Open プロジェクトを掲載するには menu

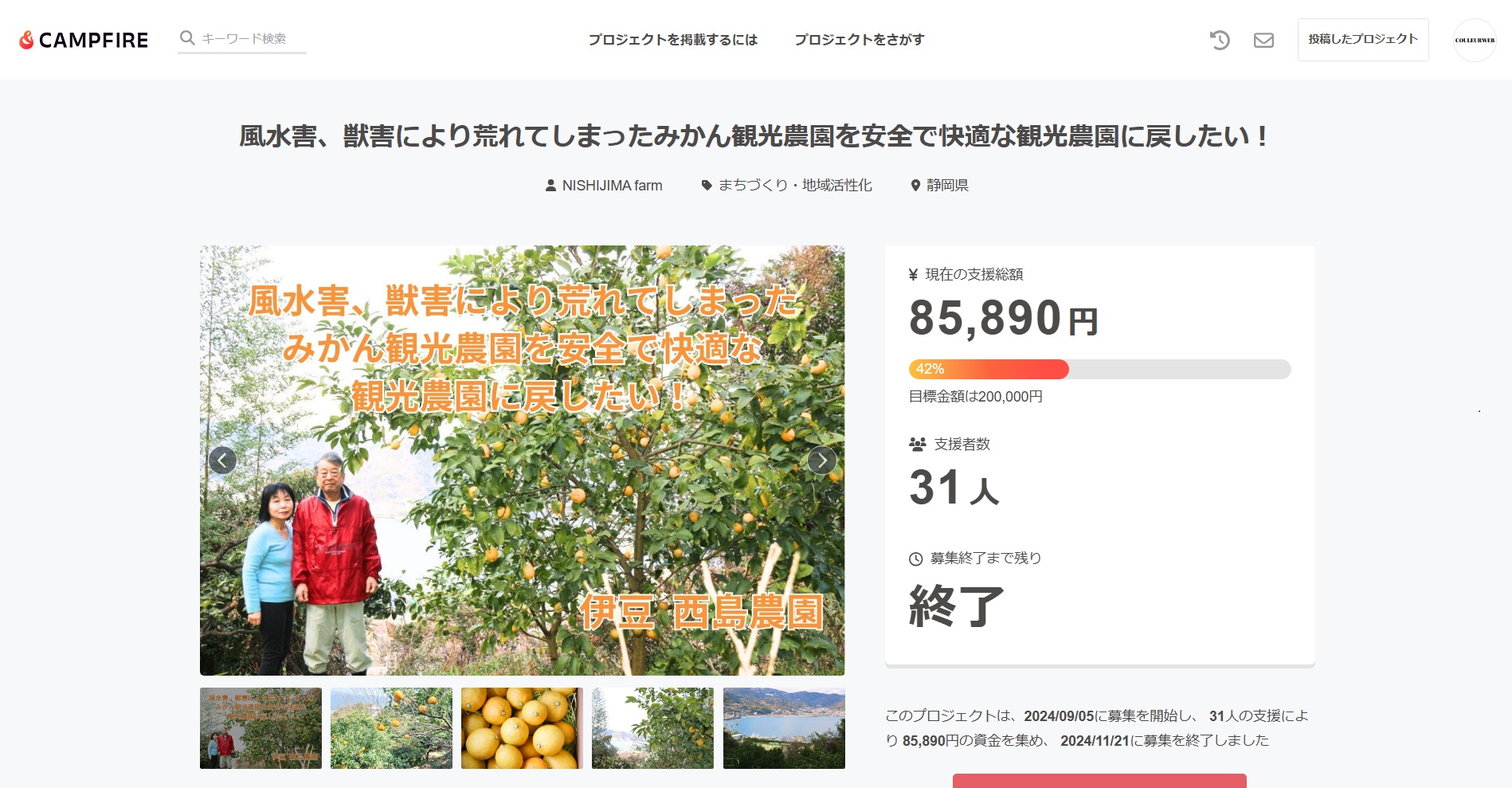tap(673, 40)
